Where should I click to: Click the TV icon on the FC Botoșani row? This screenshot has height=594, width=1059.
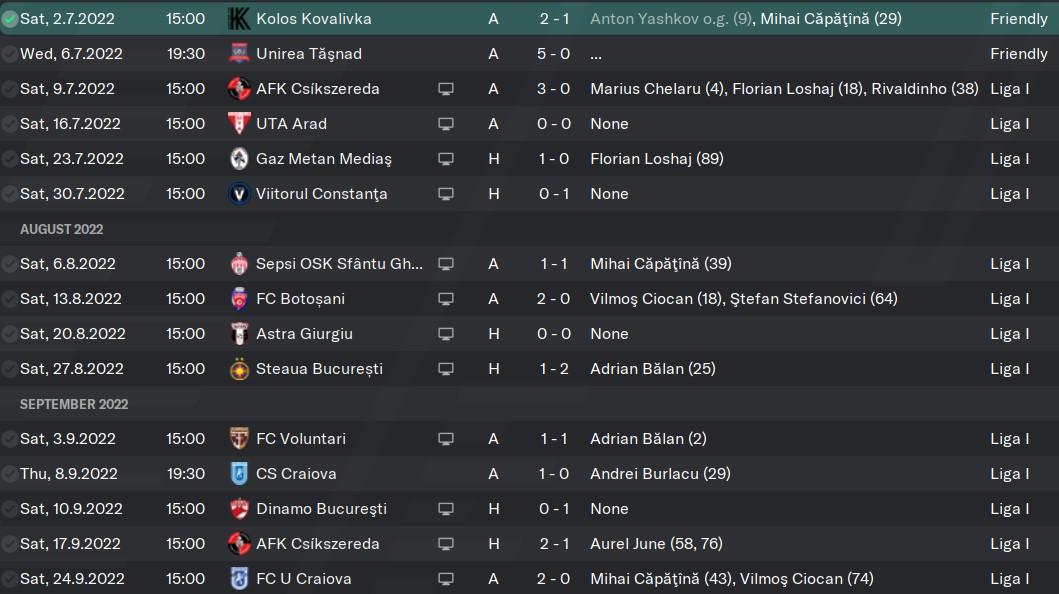click(x=446, y=299)
